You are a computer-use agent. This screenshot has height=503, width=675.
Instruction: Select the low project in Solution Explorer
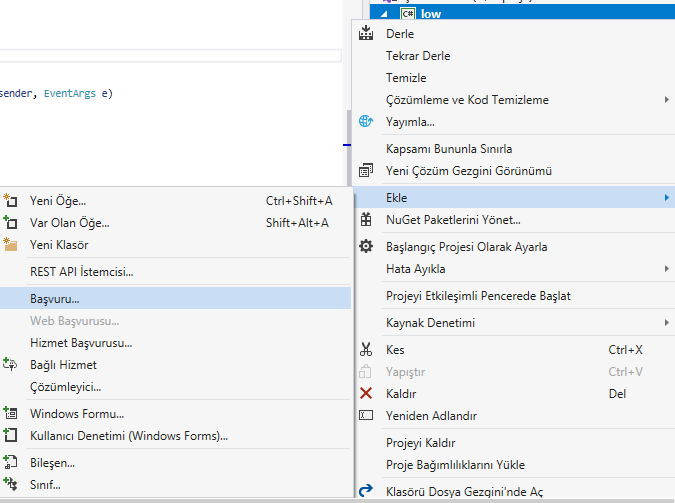tap(522, 13)
